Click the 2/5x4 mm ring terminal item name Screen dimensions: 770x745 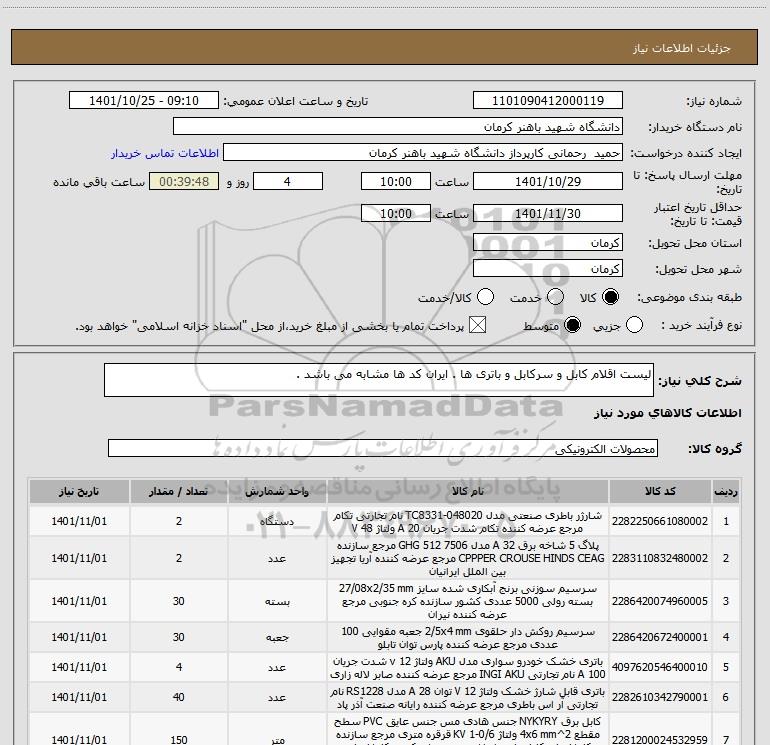tap(468, 637)
